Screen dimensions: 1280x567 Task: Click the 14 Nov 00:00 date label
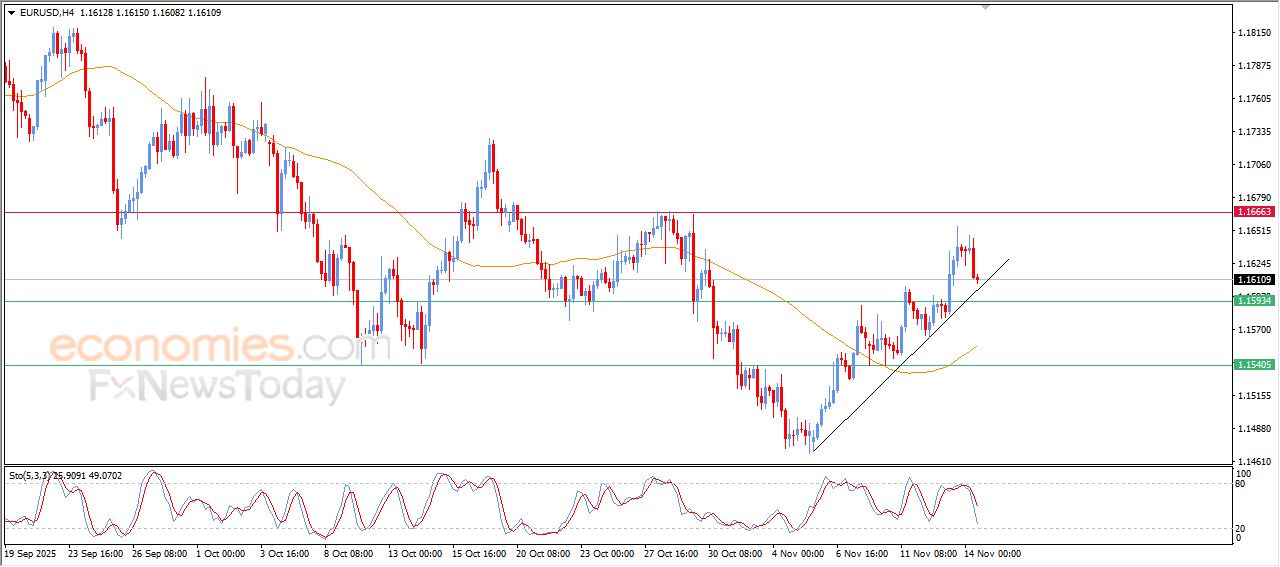coord(992,553)
